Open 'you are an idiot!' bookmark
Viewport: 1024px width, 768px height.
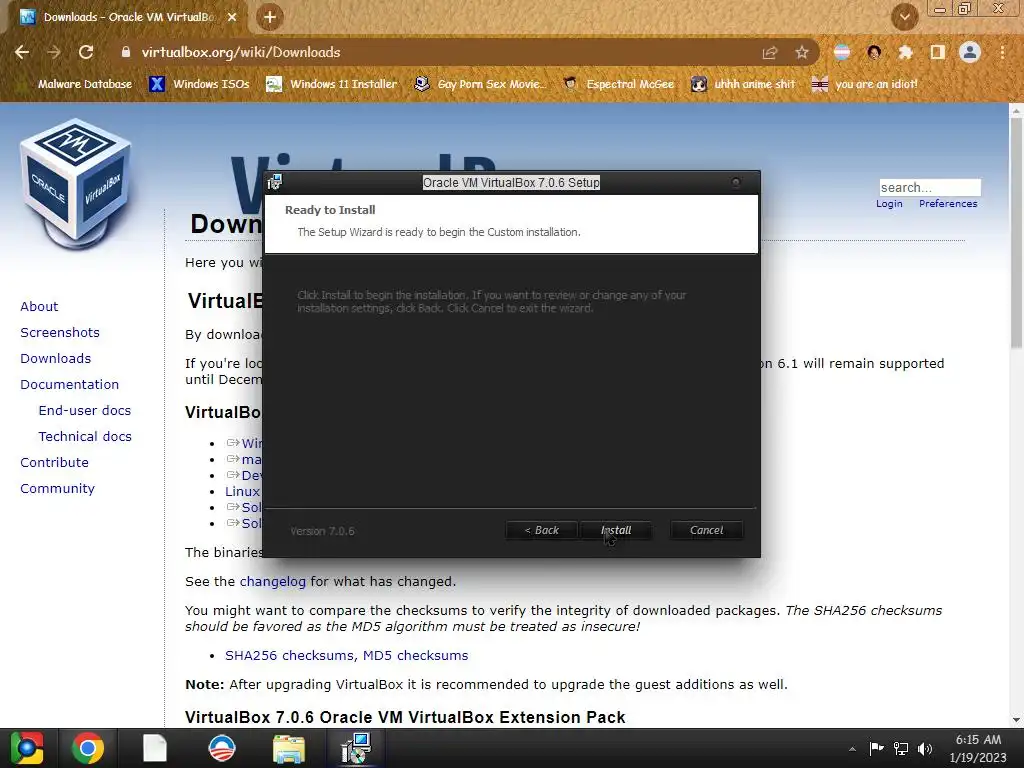(865, 84)
